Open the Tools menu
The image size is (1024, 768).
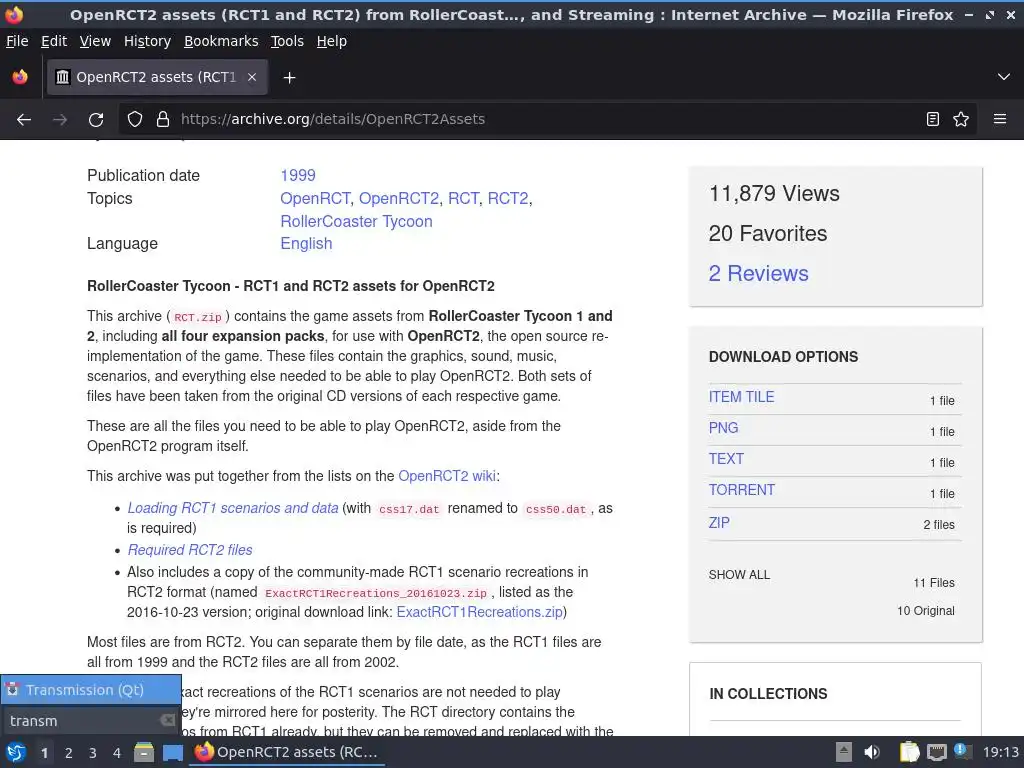[287, 41]
